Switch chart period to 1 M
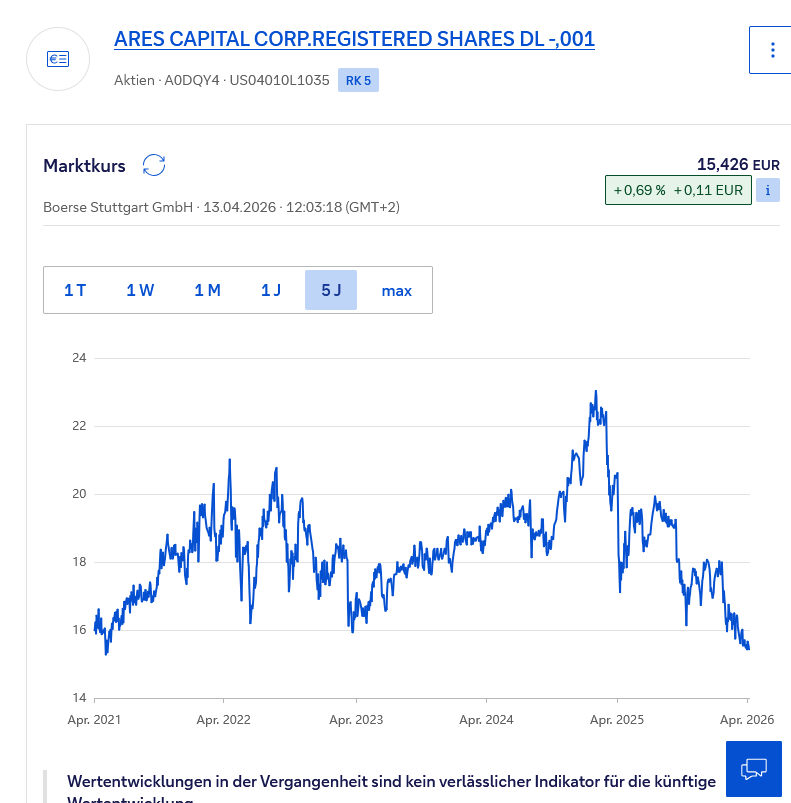The image size is (791, 803). (207, 290)
